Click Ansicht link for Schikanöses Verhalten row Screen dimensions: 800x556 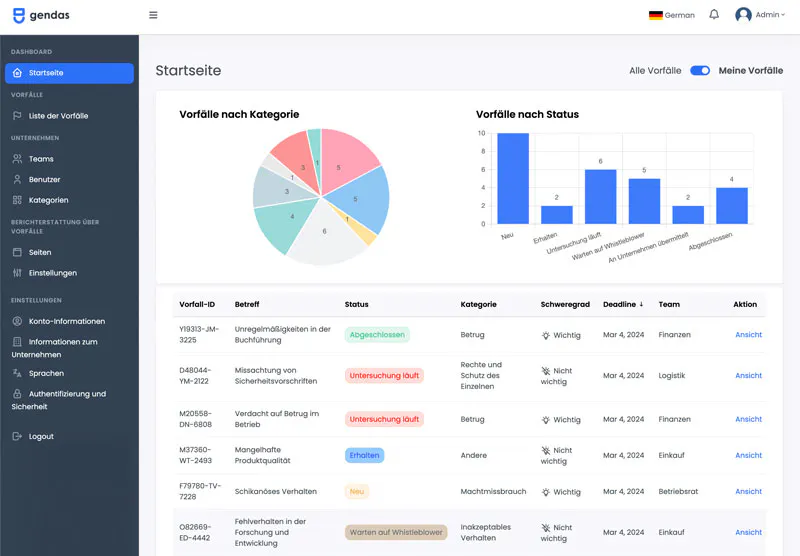point(748,491)
